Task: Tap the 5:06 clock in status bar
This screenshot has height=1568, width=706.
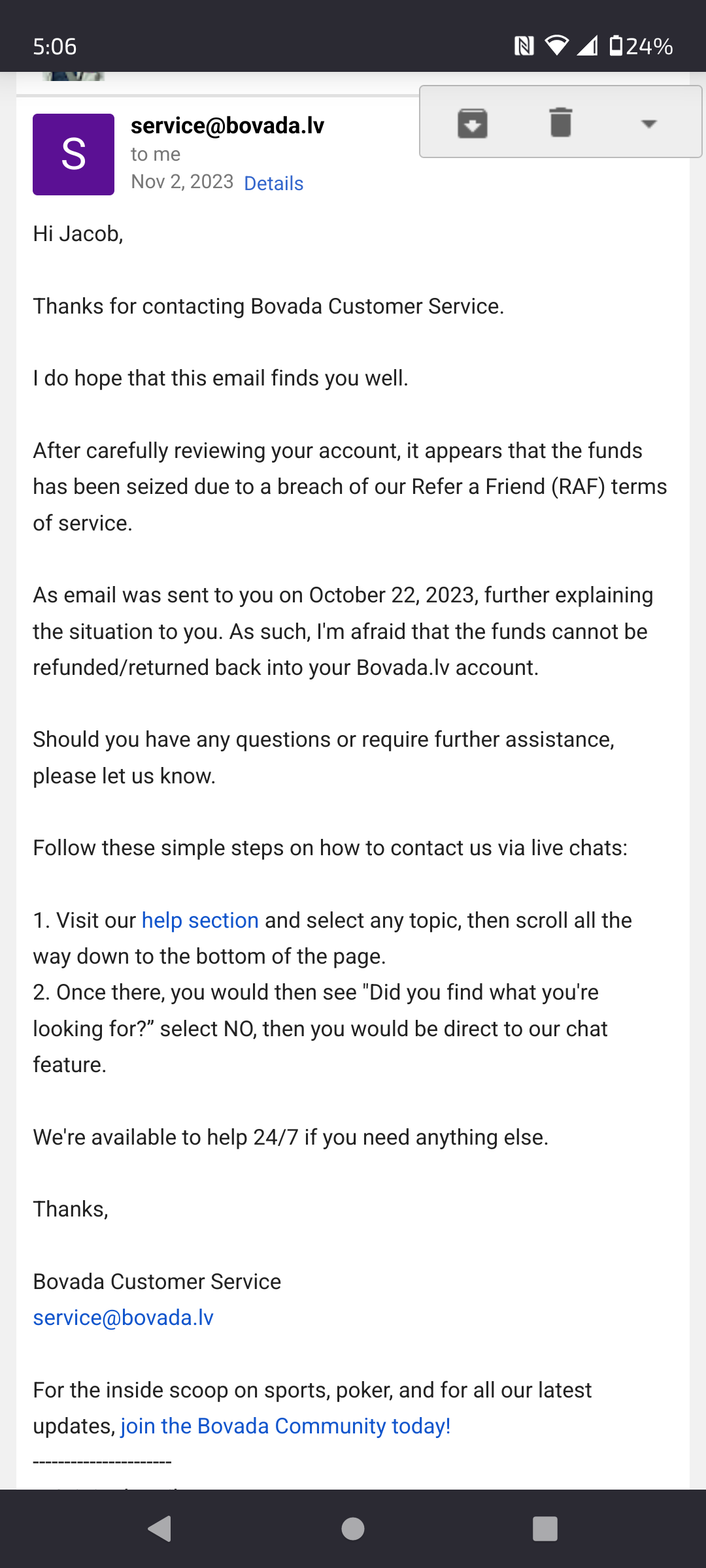Action: (55, 46)
